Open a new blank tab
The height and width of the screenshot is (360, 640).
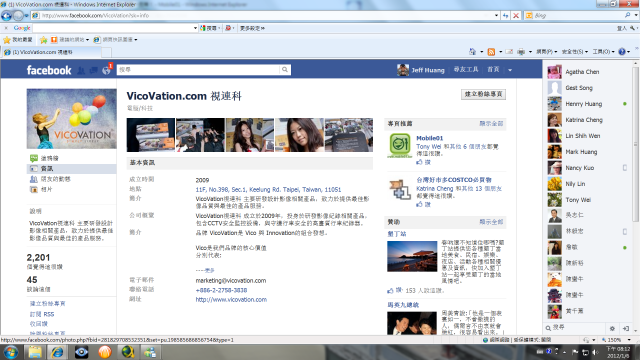(x=106, y=52)
